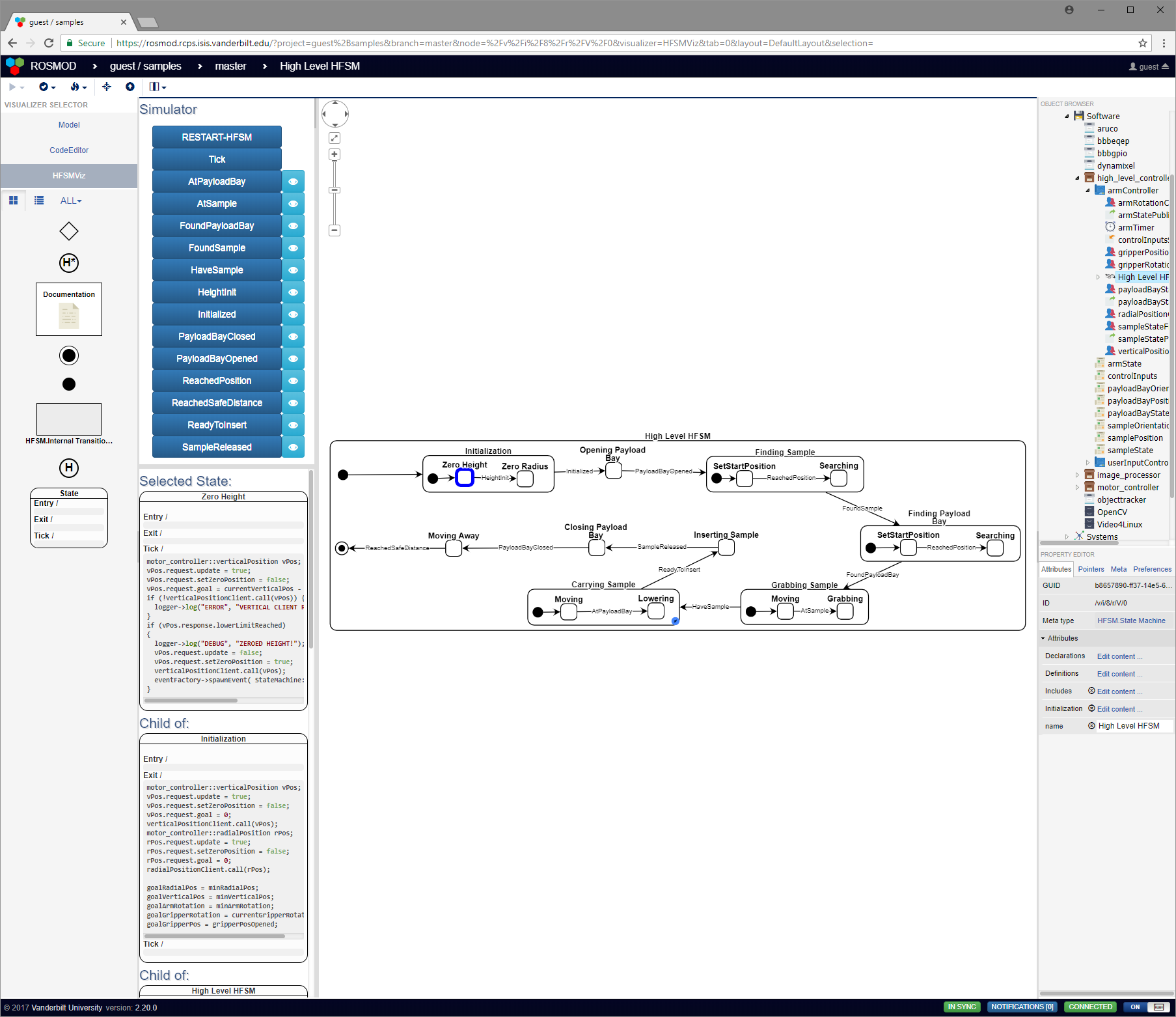
Task: Pick the diamond Choice pseudostate in palette
Action: coord(69,231)
